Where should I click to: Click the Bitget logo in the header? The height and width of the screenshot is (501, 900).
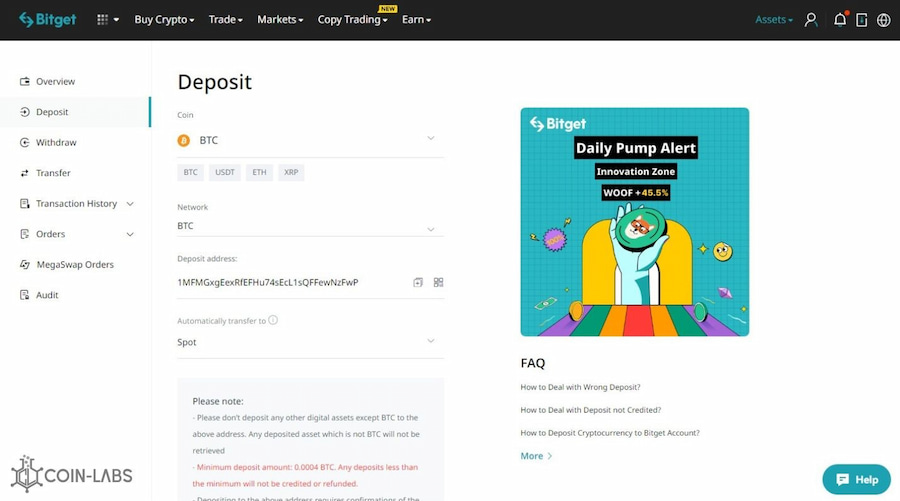[x=48, y=20]
